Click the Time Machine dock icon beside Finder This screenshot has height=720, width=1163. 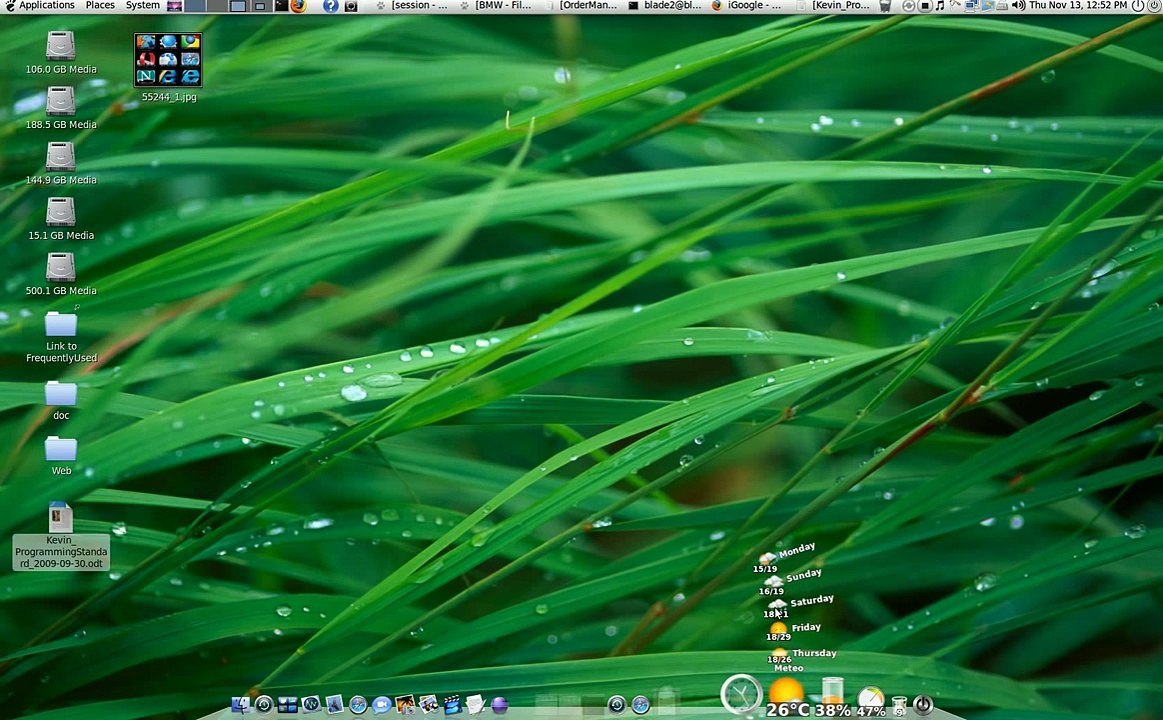tap(264, 704)
